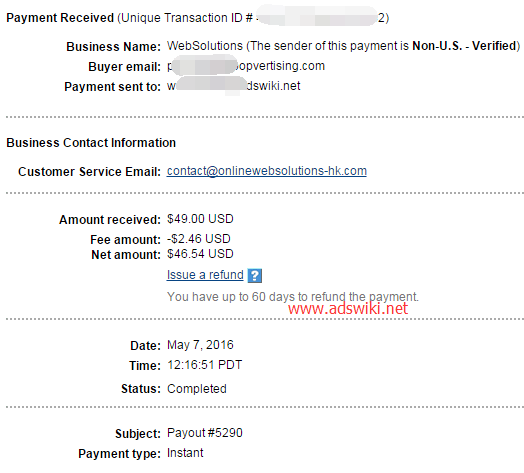Click the 'Payment sent to' email address
The height and width of the screenshot is (473, 524).
[x=234, y=86]
